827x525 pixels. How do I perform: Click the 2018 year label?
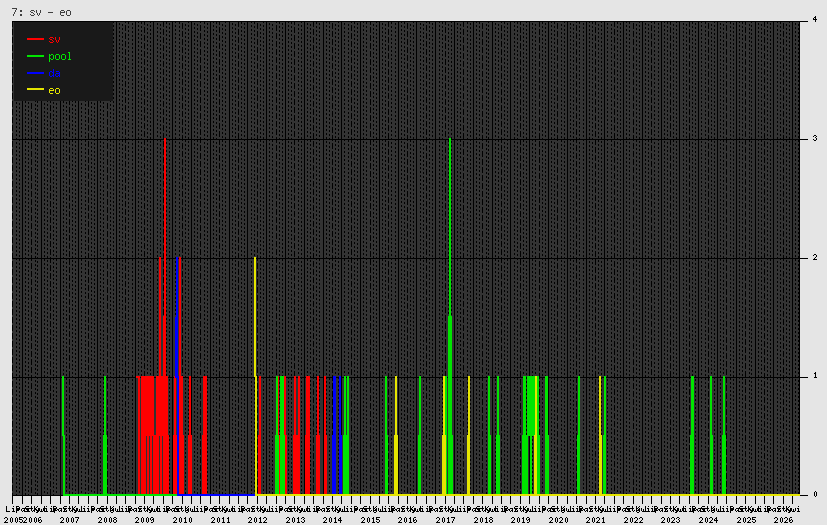pos(484,520)
